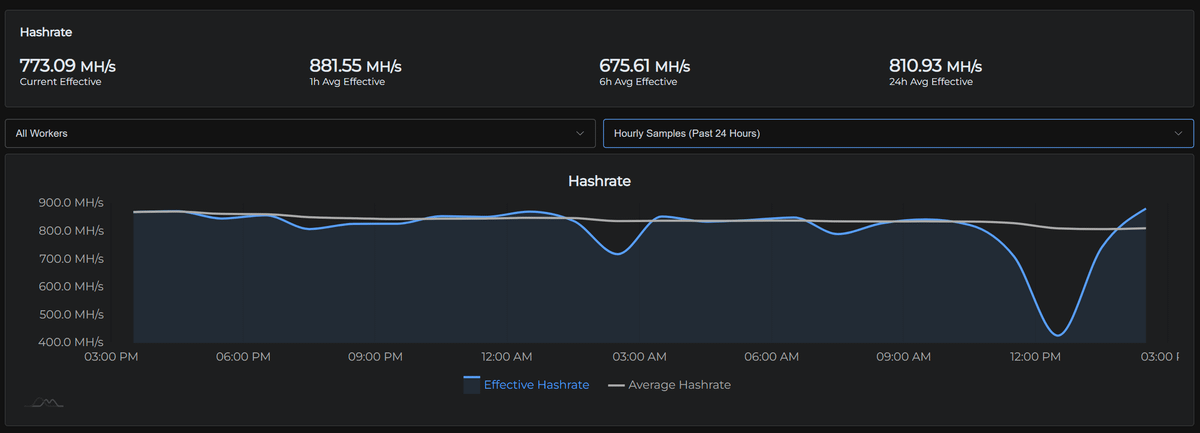Screen dimensions: 1200x433
Task: Click the Hashrate chart title
Action: 599,182
